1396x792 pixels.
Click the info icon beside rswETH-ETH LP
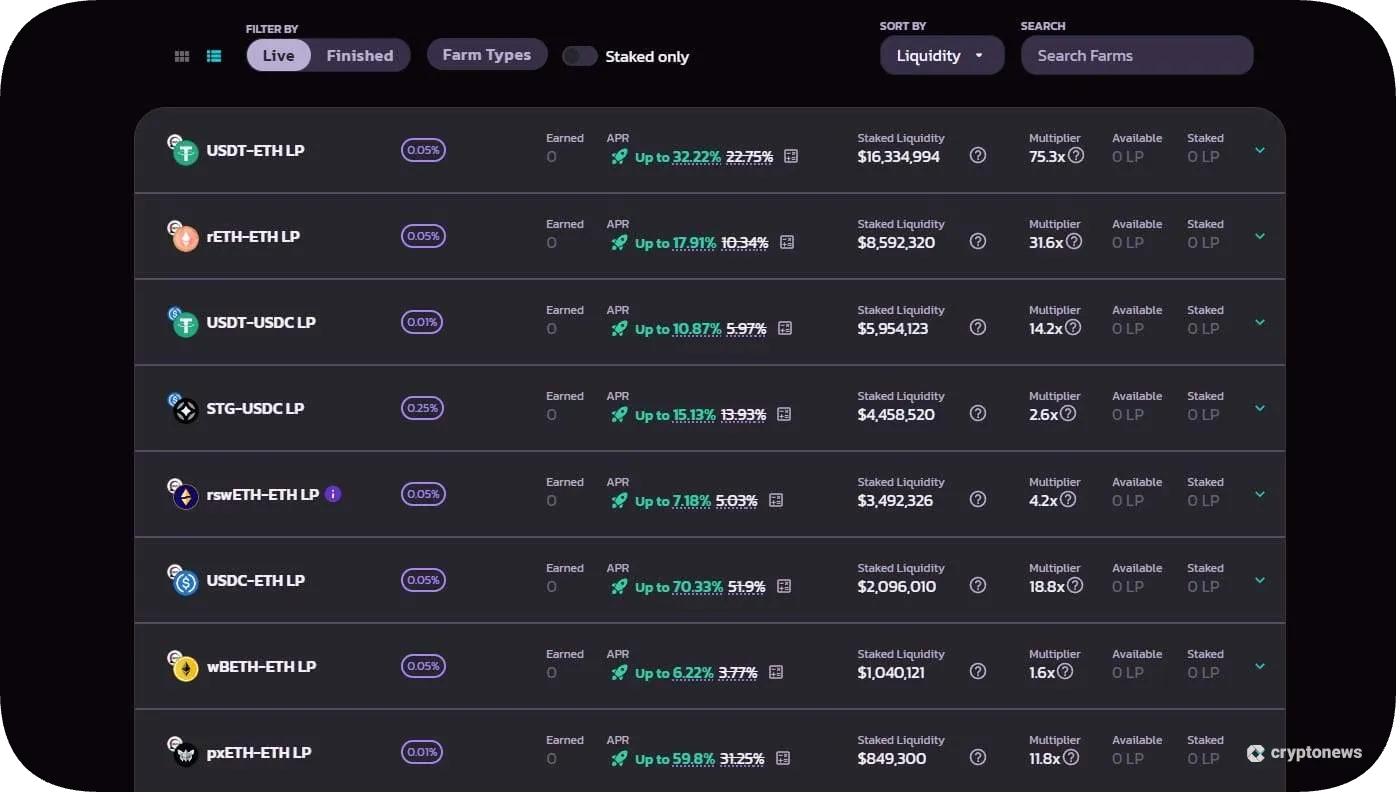coord(333,494)
